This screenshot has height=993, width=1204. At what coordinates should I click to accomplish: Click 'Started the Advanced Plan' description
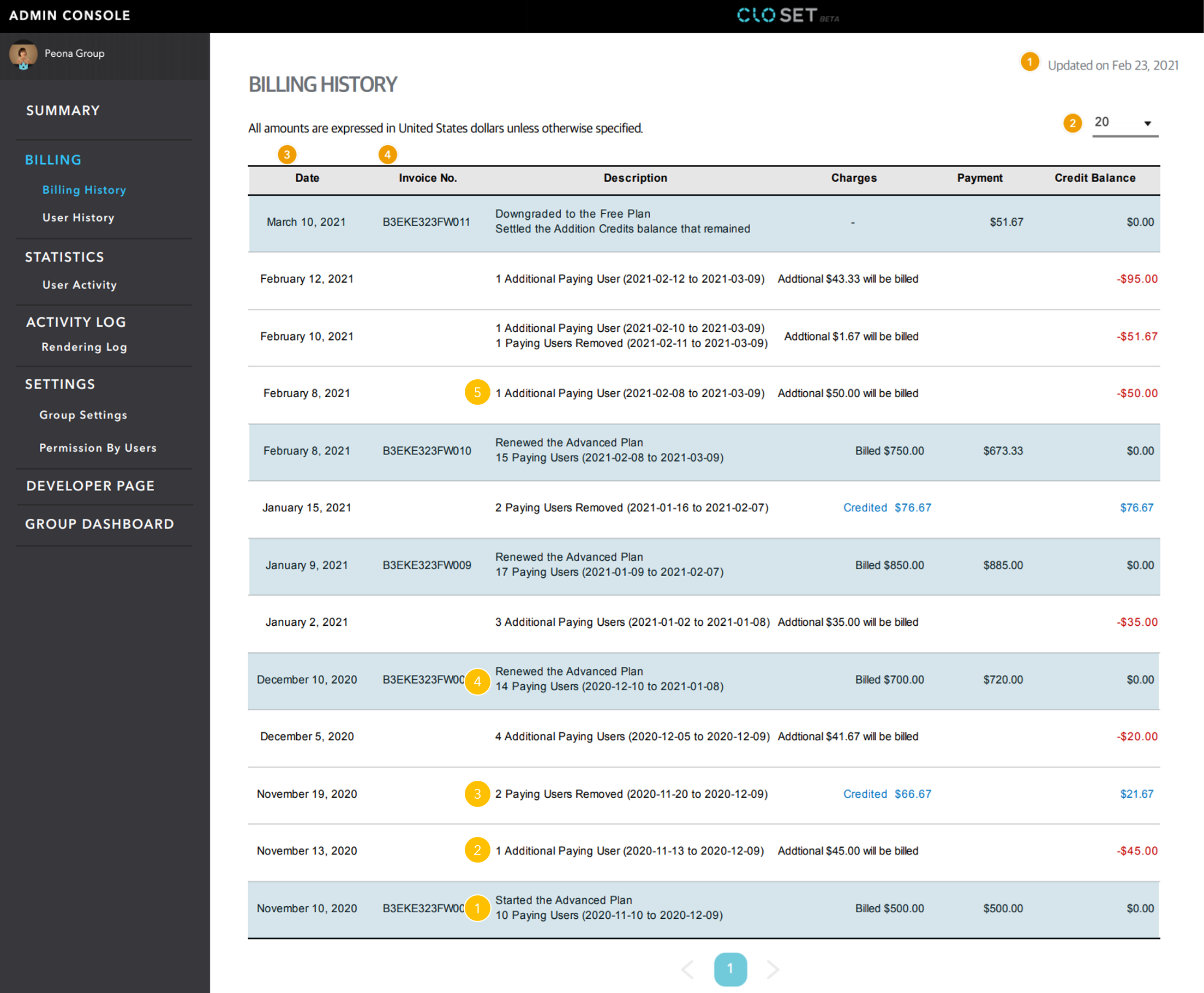tap(564, 900)
